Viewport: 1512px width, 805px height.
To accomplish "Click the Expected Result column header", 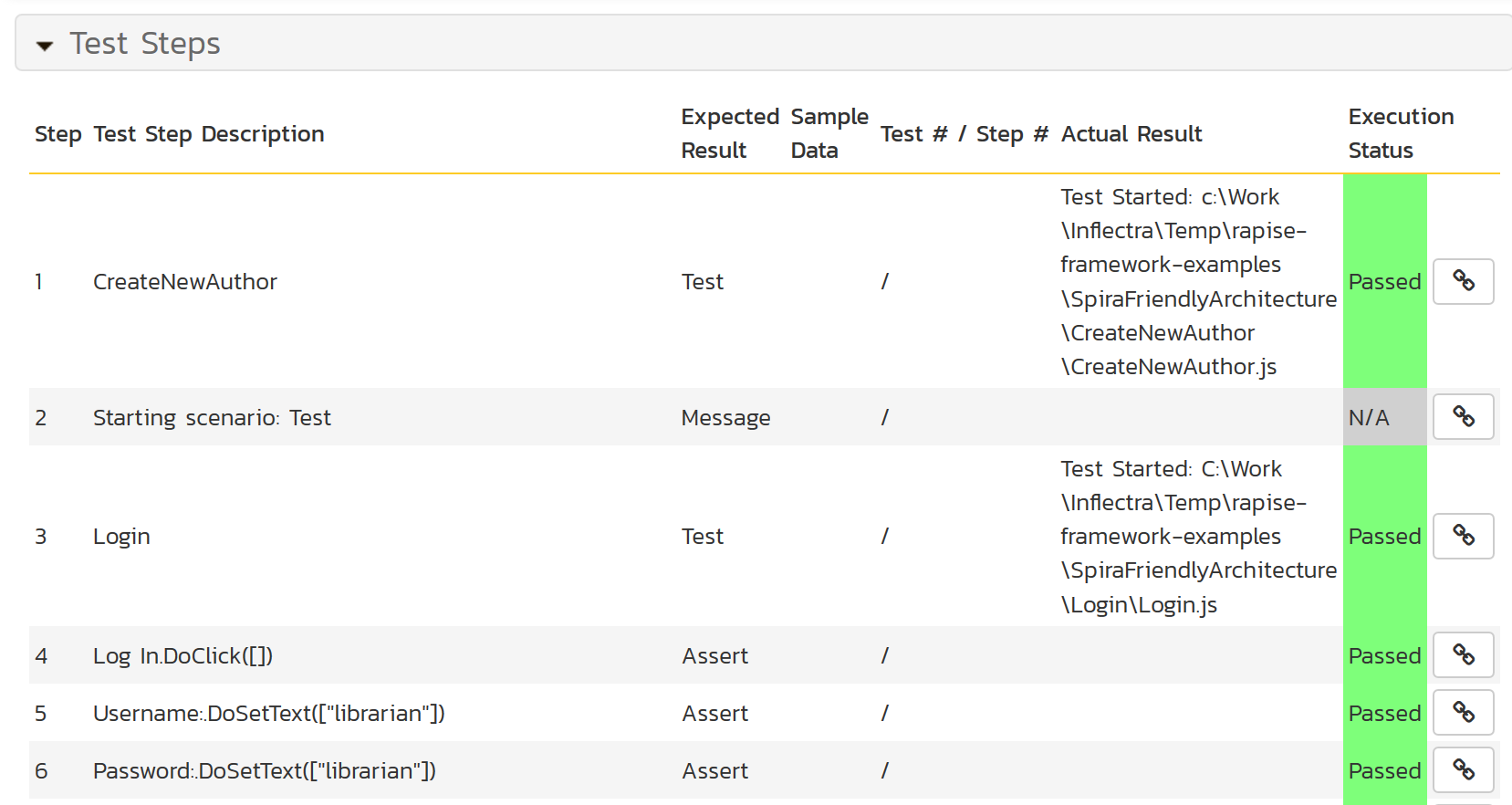I will [729, 133].
